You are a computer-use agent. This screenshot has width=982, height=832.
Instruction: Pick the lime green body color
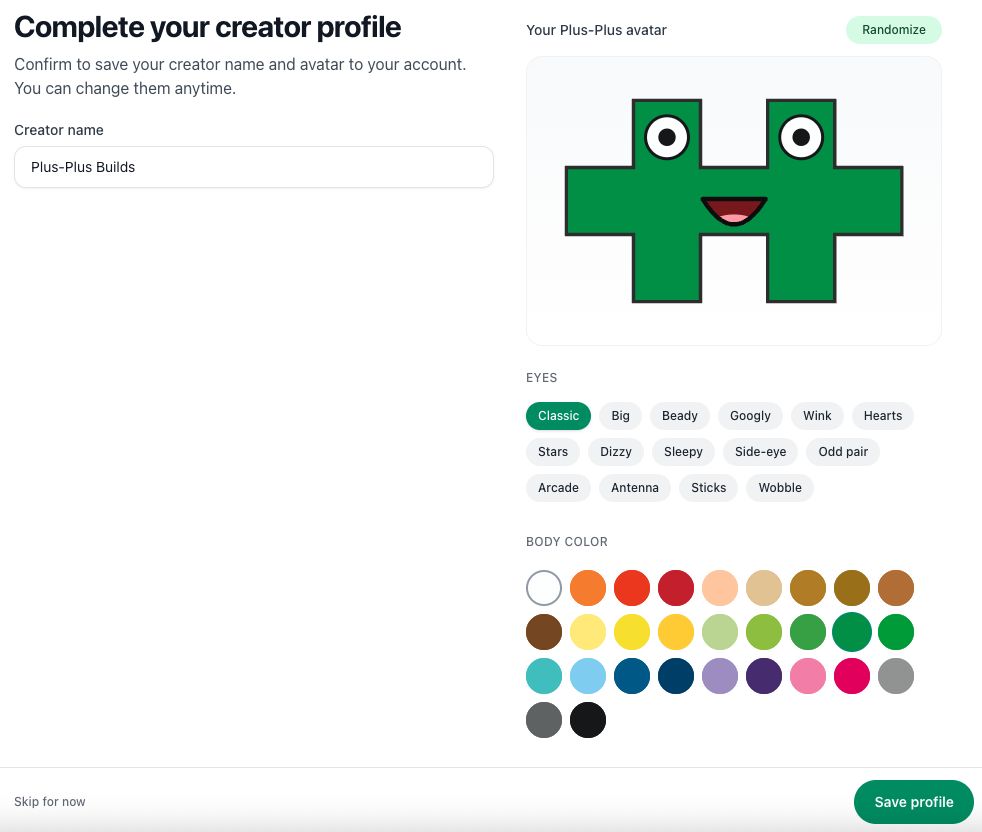click(x=763, y=632)
